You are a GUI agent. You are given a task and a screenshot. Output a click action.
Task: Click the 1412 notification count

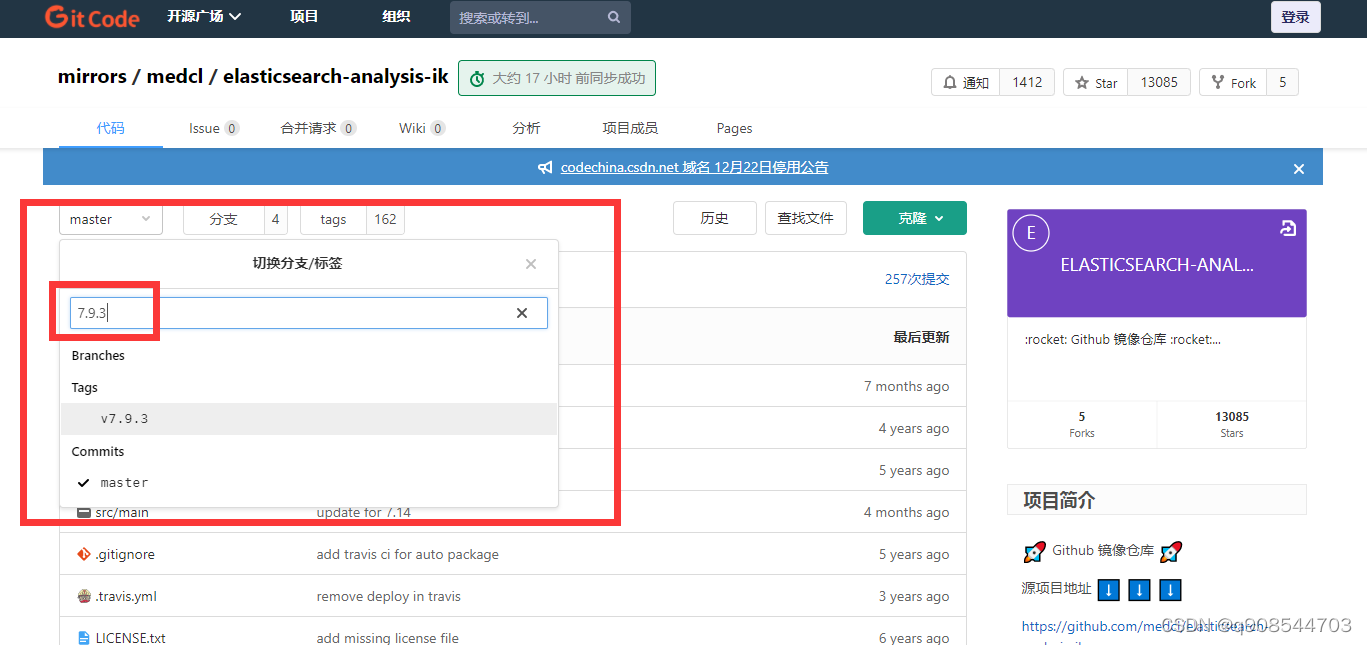(x=1027, y=83)
